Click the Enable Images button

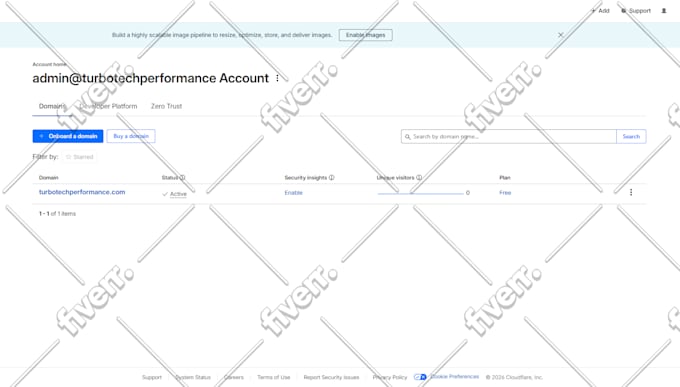pos(366,35)
